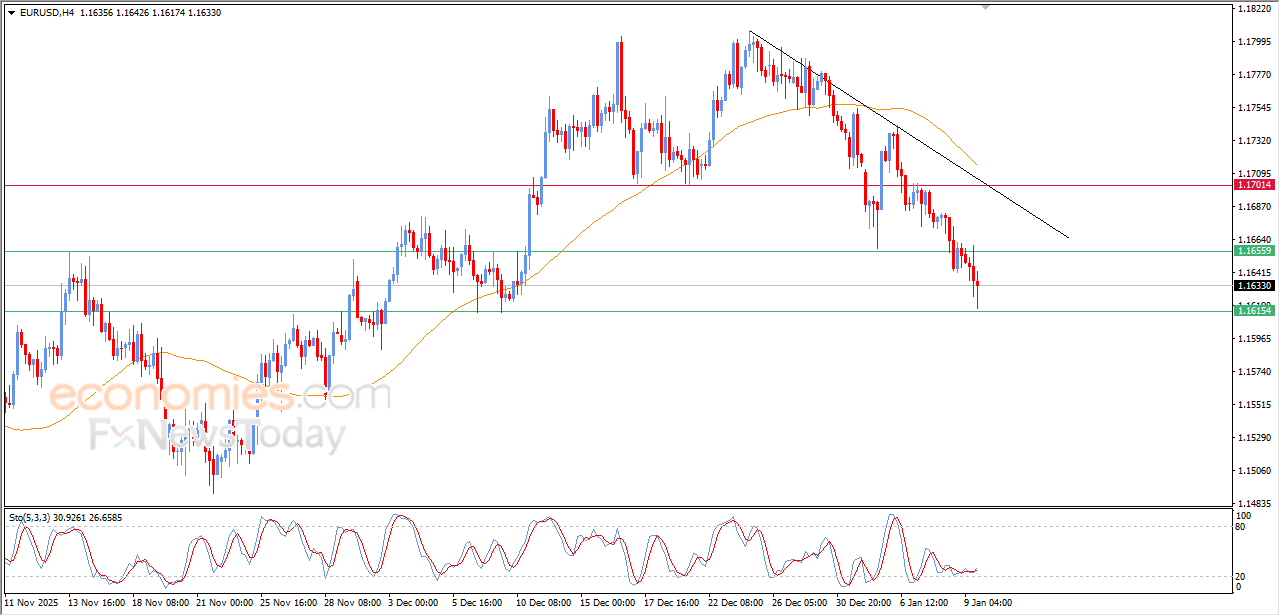The image size is (1280, 616).
Task: Click the open price 1.16356 in header
Action: point(98,13)
